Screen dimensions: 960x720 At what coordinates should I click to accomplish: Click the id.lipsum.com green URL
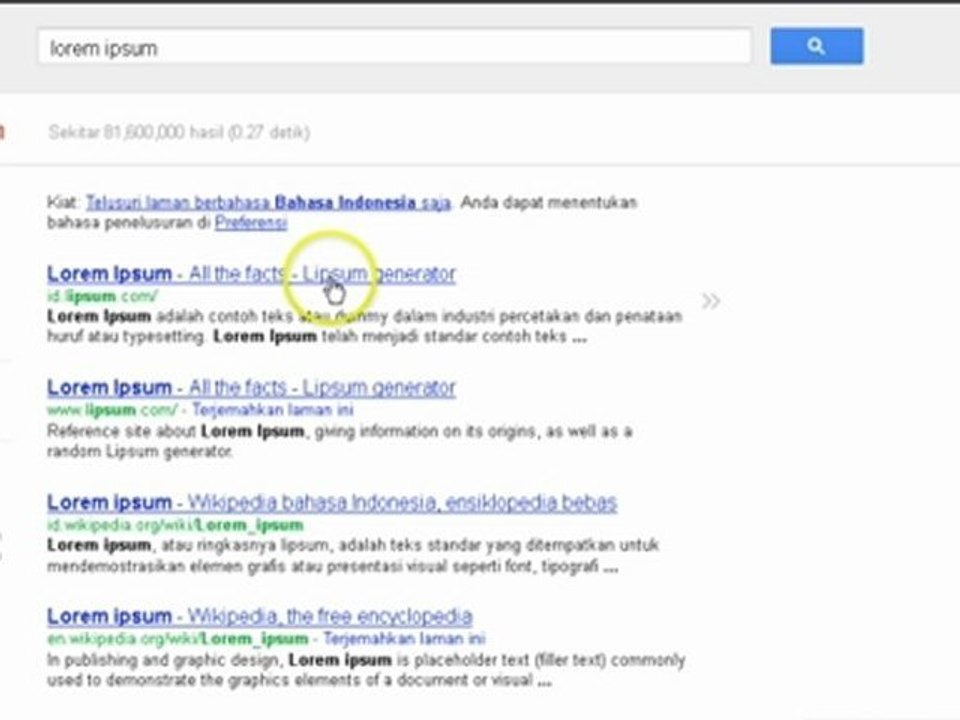[102, 296]
